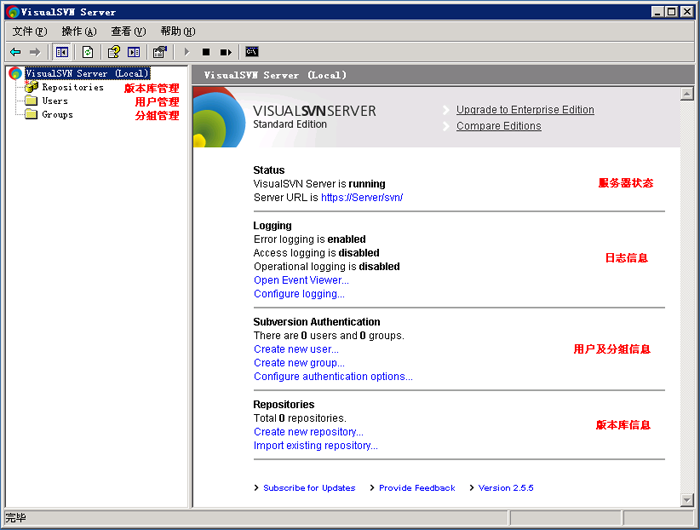This screenshot has width=700, height=530.
Task: Click the Start service play icon
Action: (187, 52)
